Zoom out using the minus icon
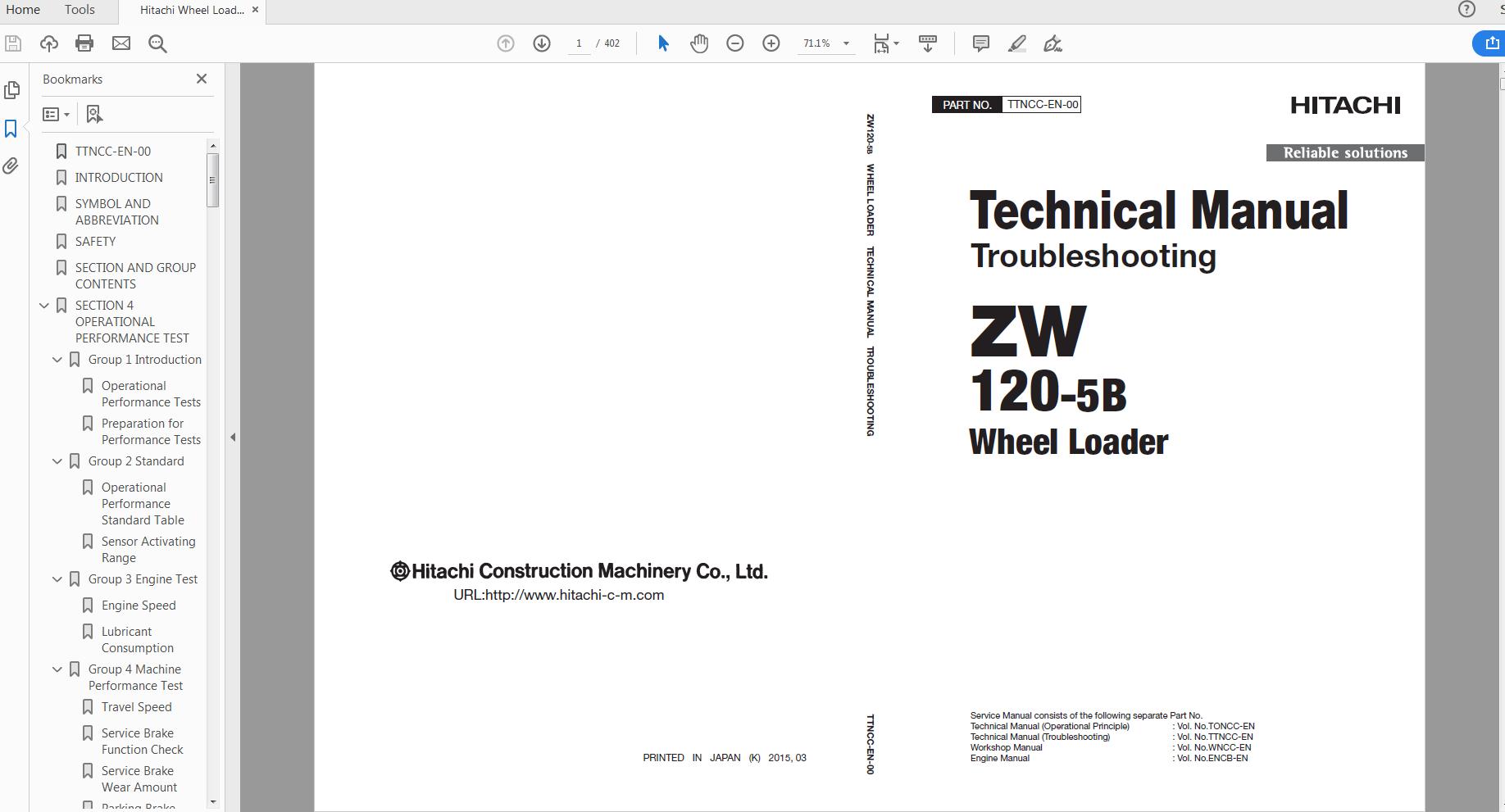1505x812 pixels. [734, 43]
